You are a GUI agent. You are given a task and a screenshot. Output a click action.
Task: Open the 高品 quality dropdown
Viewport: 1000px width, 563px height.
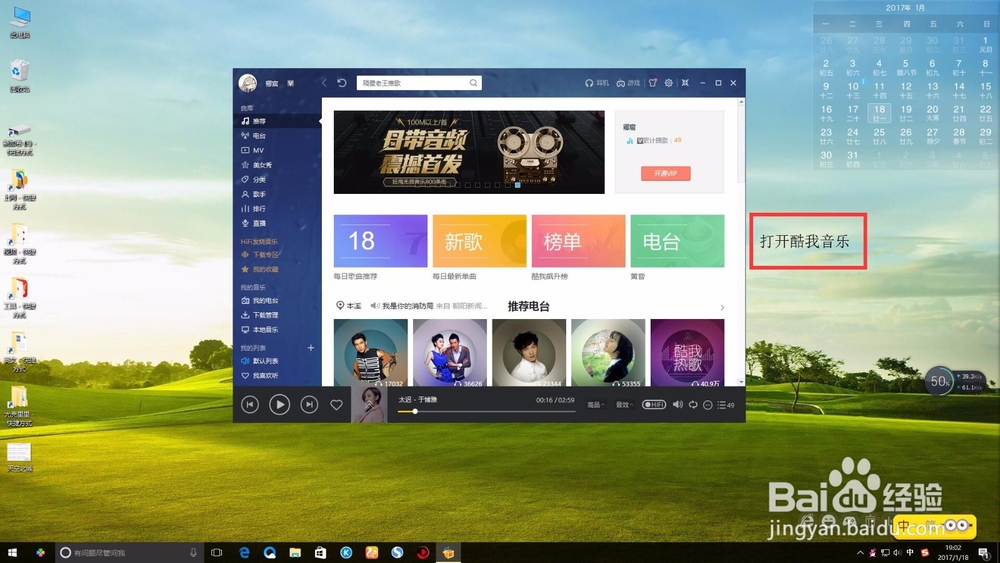596,405
